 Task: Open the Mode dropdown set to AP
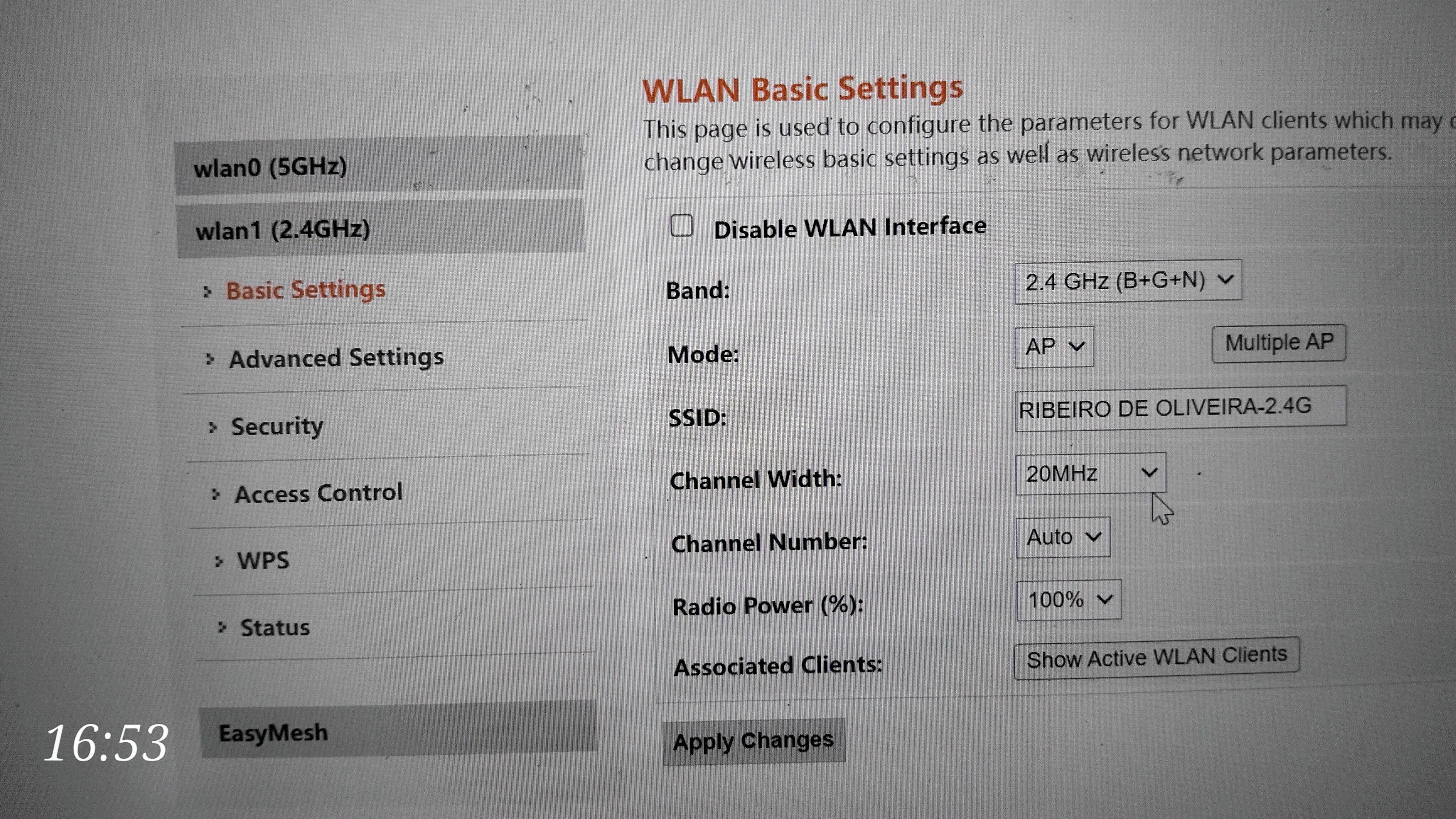coord(1054,347)
